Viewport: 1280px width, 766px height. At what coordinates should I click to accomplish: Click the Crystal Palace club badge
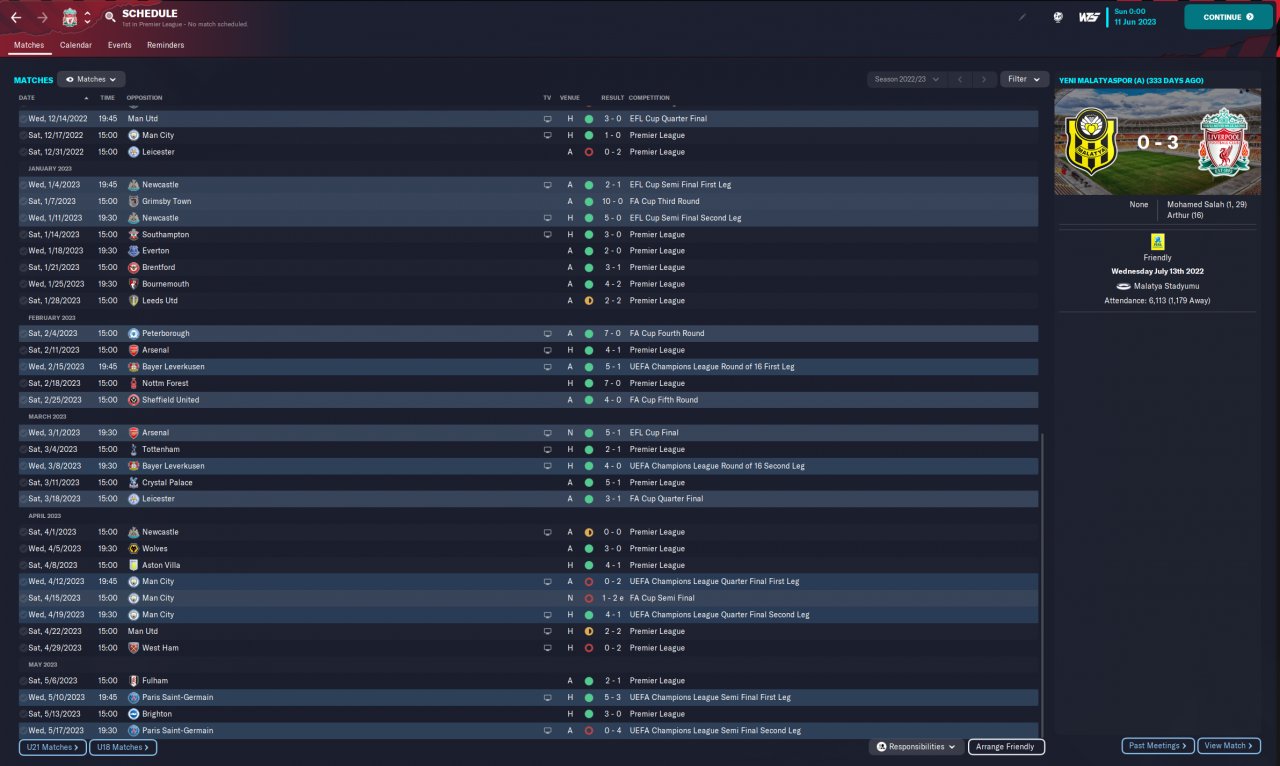(134, 482)
